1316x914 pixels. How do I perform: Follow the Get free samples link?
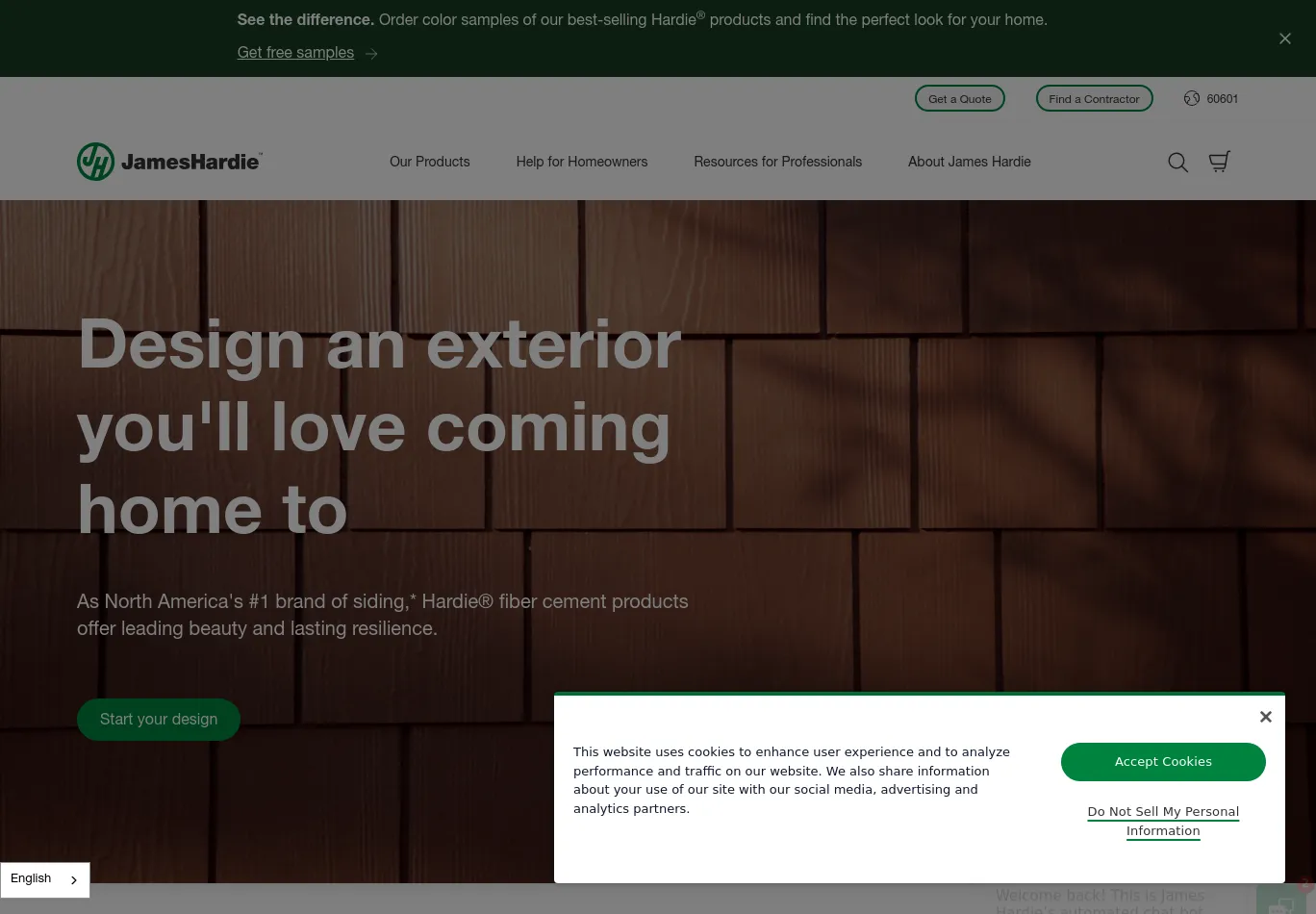(295, 53)
